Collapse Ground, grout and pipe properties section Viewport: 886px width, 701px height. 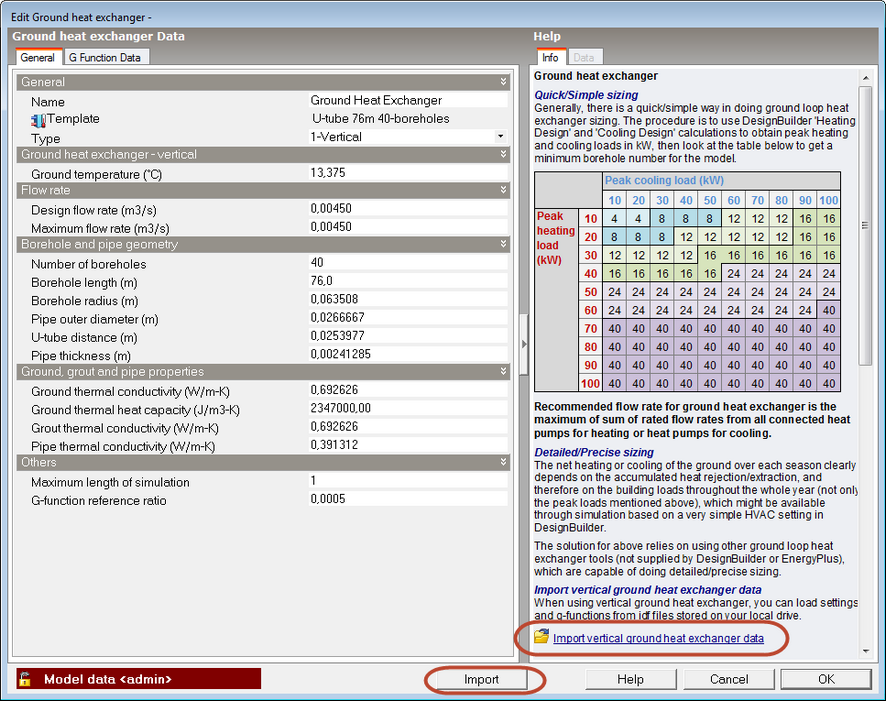(504, 372)
